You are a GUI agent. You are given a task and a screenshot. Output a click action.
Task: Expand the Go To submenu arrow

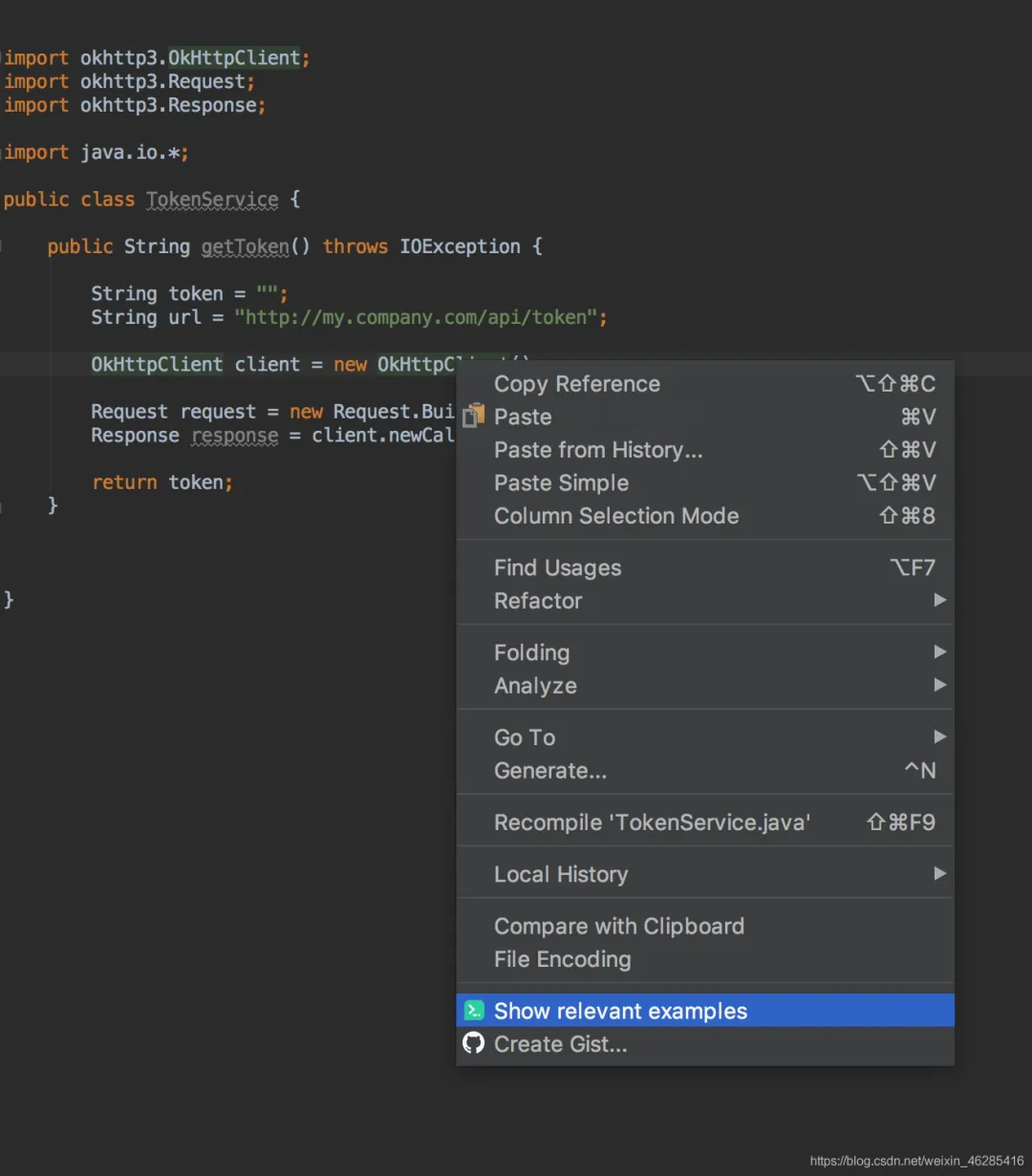[939, 737]
